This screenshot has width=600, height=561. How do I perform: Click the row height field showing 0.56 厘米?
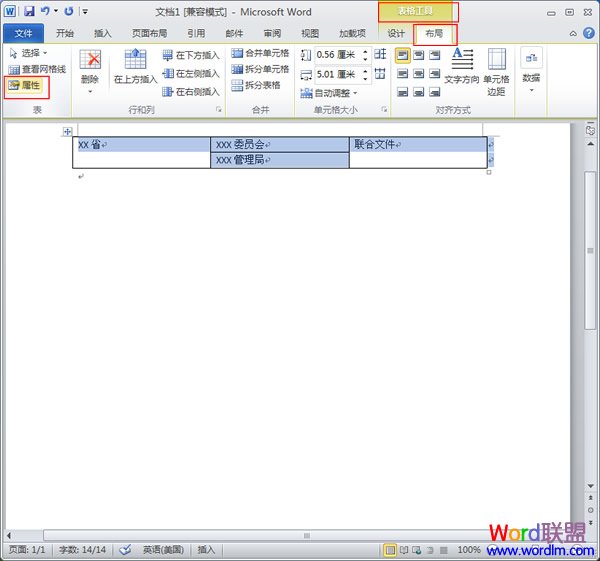tap(338, 55)
